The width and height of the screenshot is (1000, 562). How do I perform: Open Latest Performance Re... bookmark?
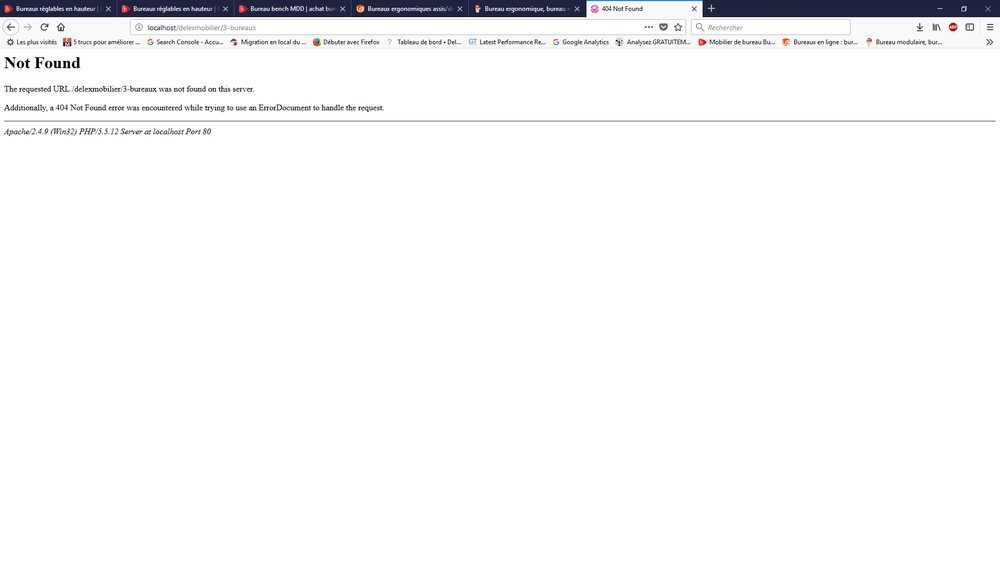[507, 42]
